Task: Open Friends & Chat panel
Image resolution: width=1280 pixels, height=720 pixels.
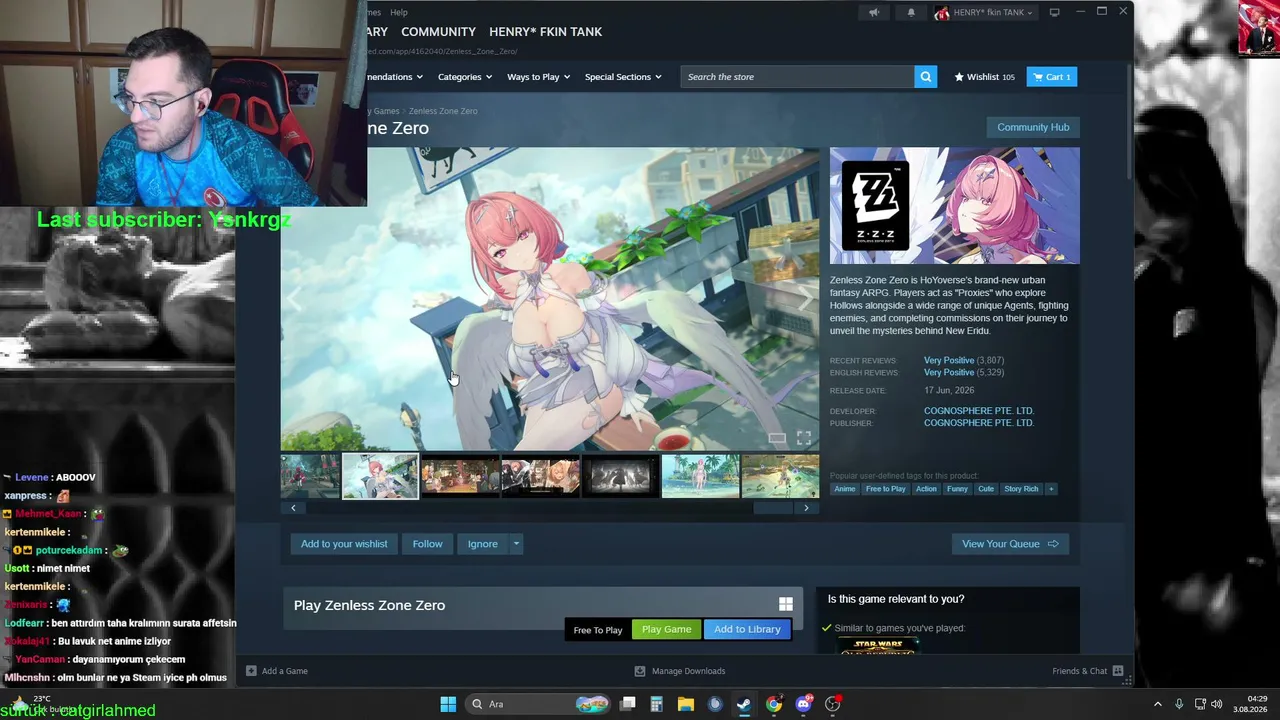Action: [x=1087, y=671]
